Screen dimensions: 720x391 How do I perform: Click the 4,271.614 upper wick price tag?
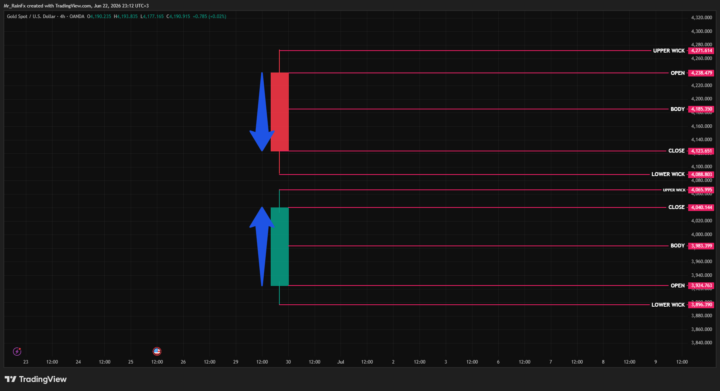click(x=701, y=50)
